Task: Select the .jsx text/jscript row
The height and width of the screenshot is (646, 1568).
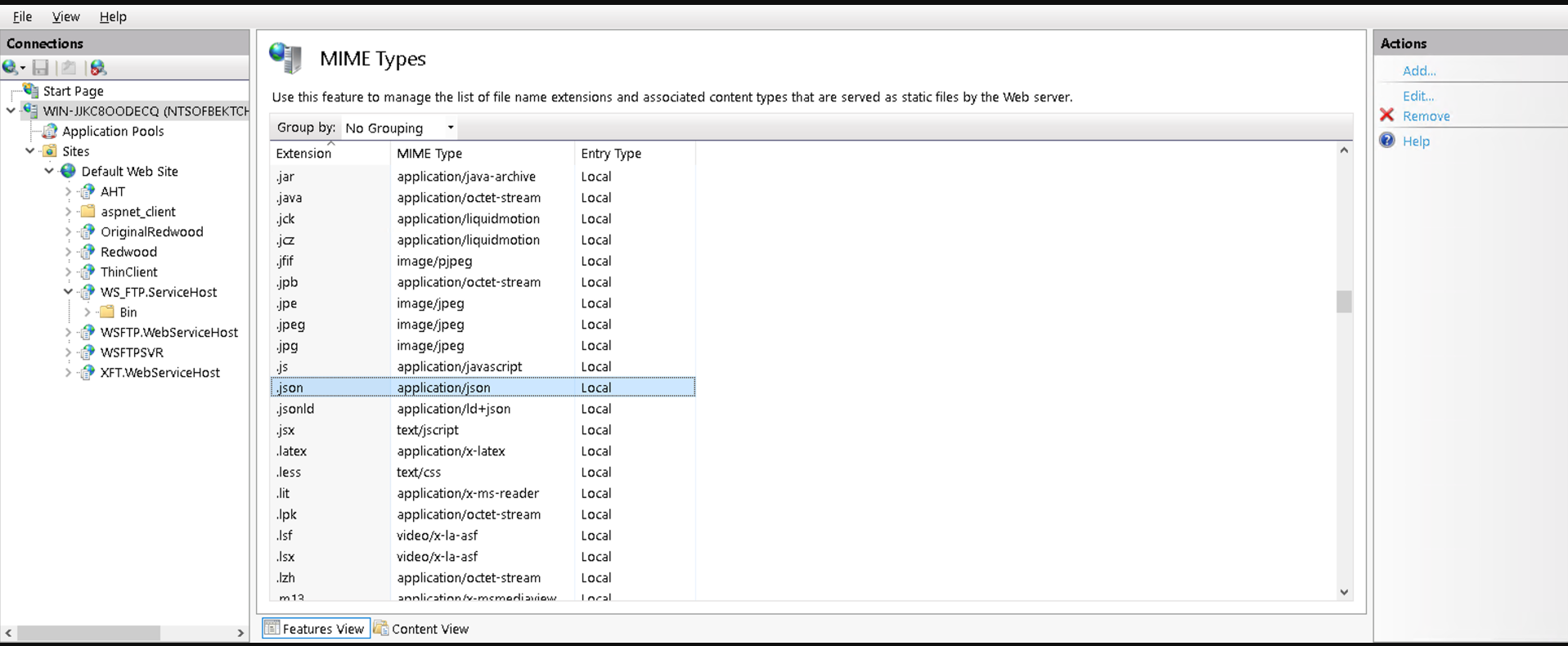Action: point(483,430)
